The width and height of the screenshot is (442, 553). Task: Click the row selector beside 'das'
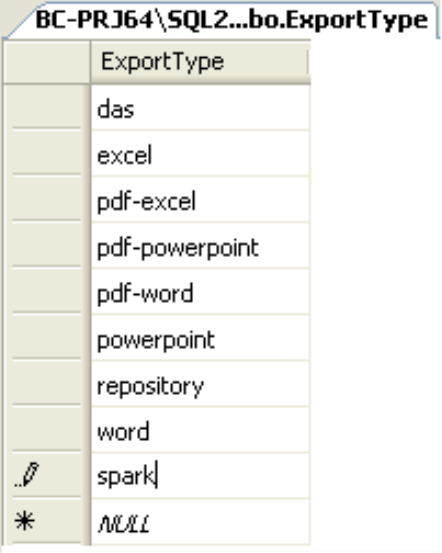pos(47,107)
